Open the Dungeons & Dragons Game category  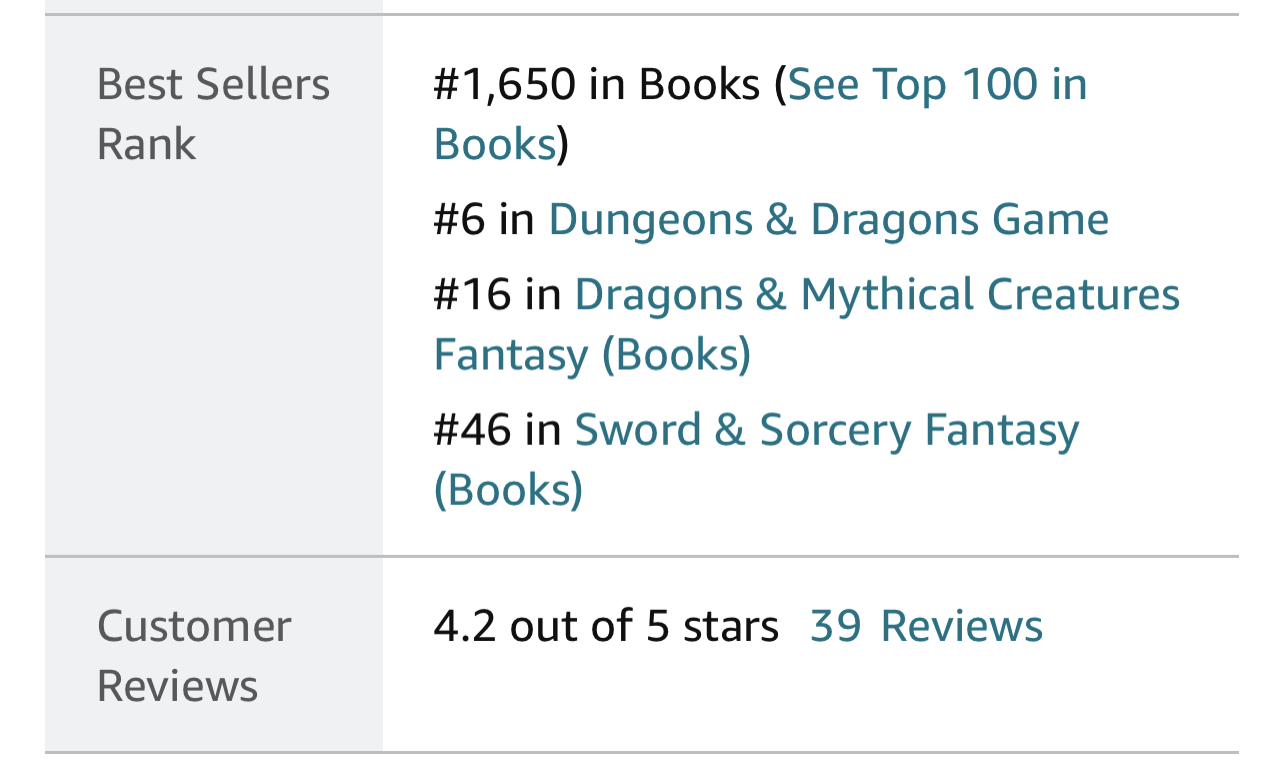coord(828,219)
